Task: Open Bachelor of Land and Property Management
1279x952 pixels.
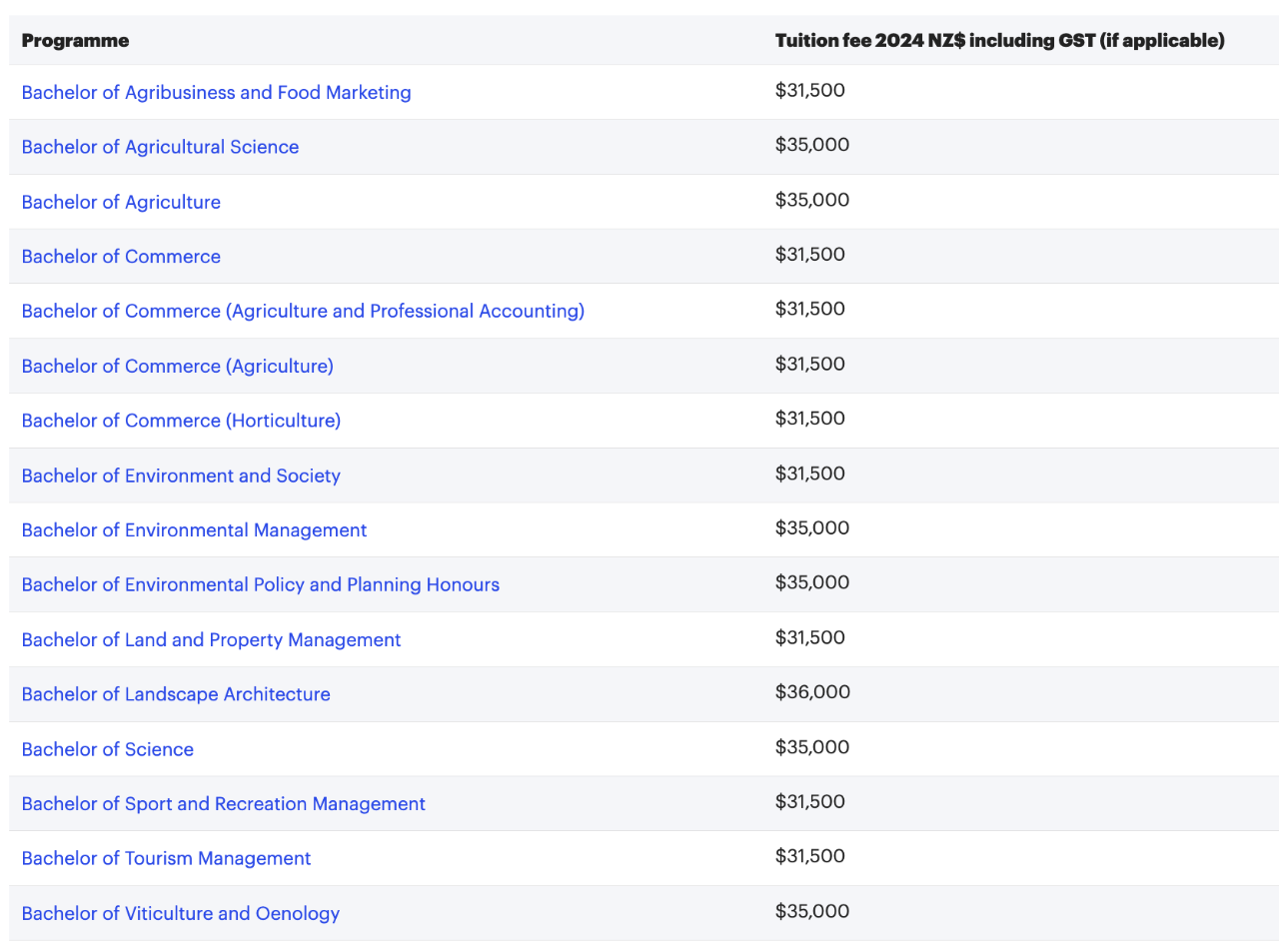Action: [211, 639]
